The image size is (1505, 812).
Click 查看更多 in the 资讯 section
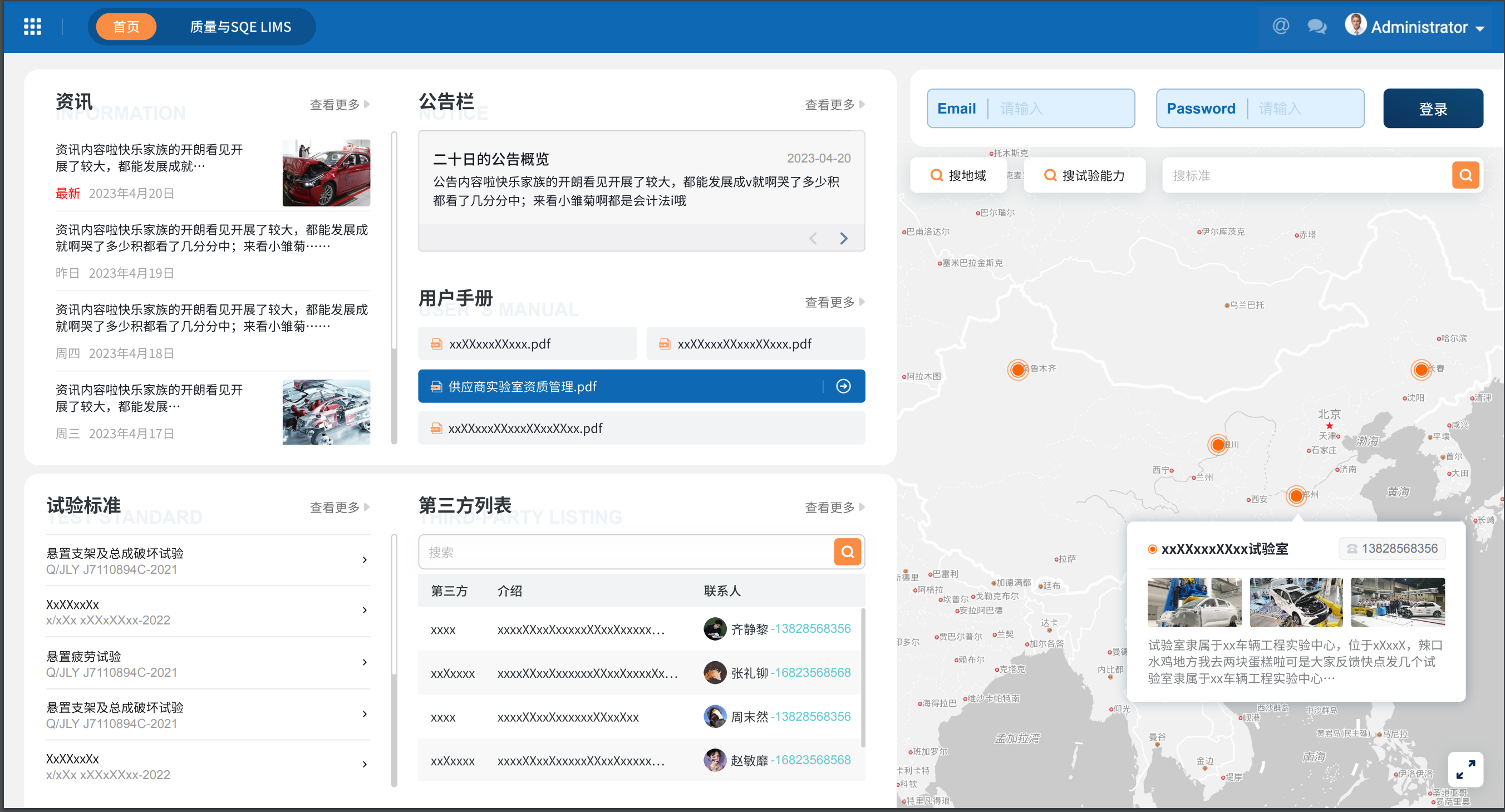tap(340, 105)
